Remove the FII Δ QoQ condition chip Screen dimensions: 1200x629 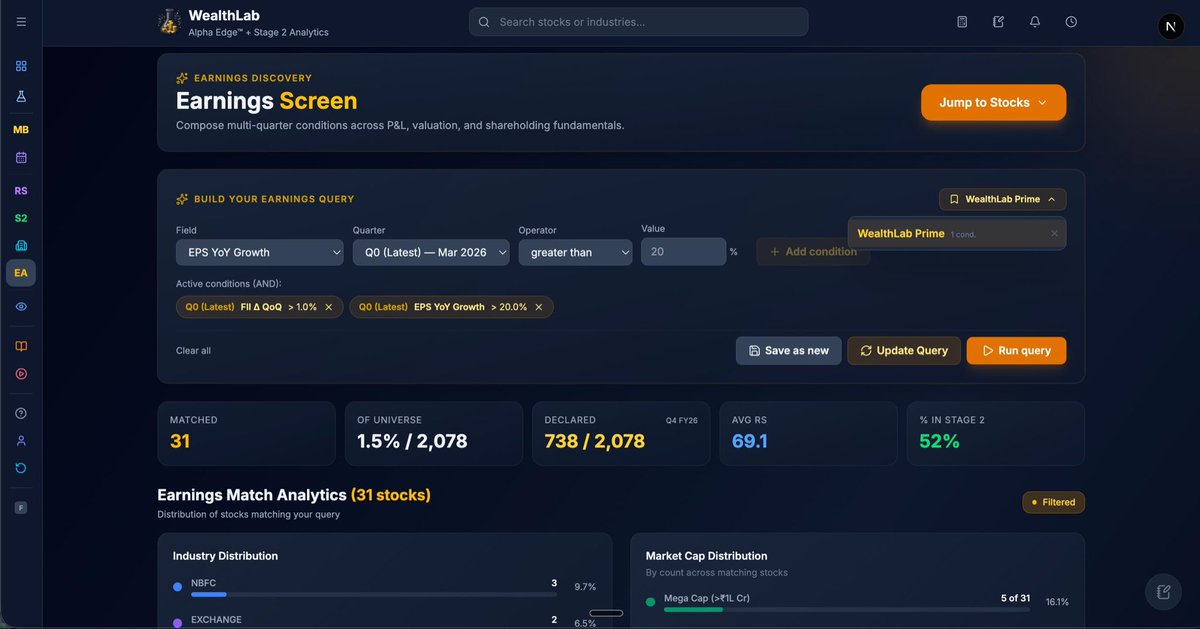coord(329,307)
